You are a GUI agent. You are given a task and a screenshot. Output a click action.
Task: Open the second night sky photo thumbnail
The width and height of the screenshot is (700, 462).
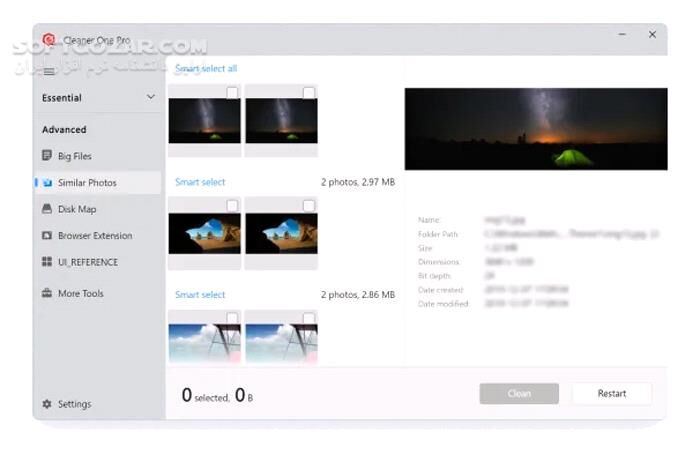pyautogui.click(x=281, y=122)
